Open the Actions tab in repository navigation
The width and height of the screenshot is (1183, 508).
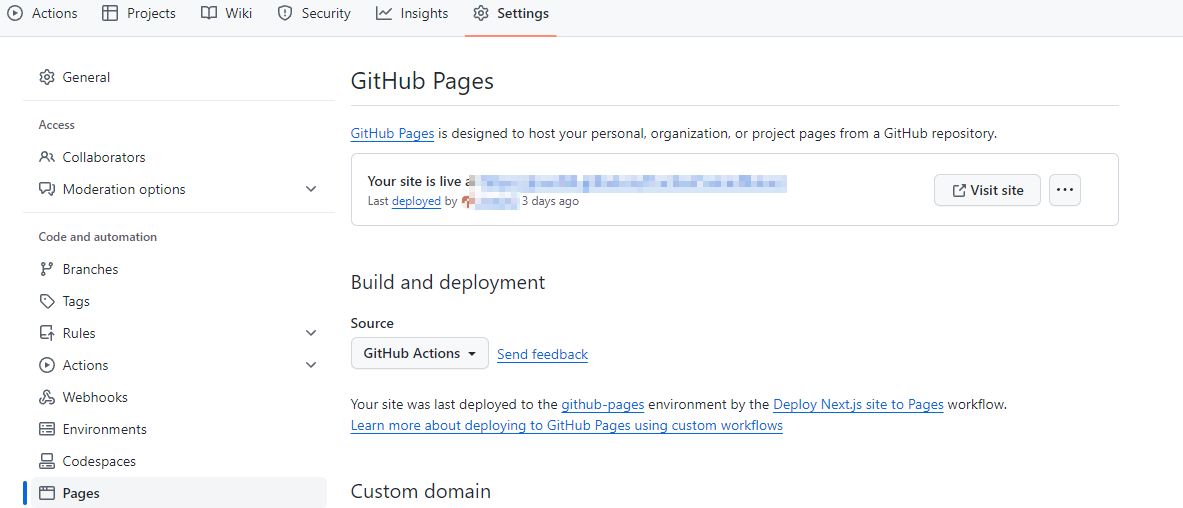[41, 14]
